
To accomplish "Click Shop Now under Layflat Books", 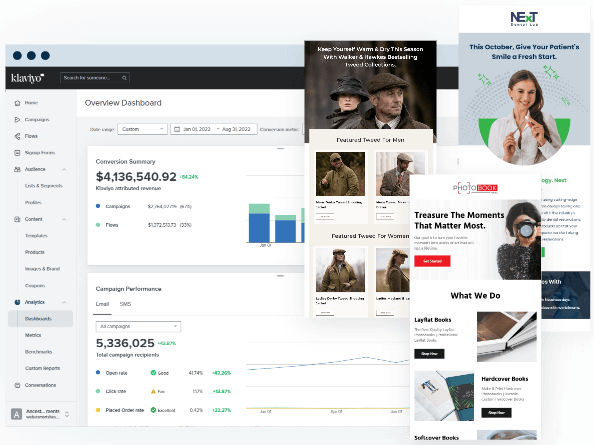I will [429, 354].
